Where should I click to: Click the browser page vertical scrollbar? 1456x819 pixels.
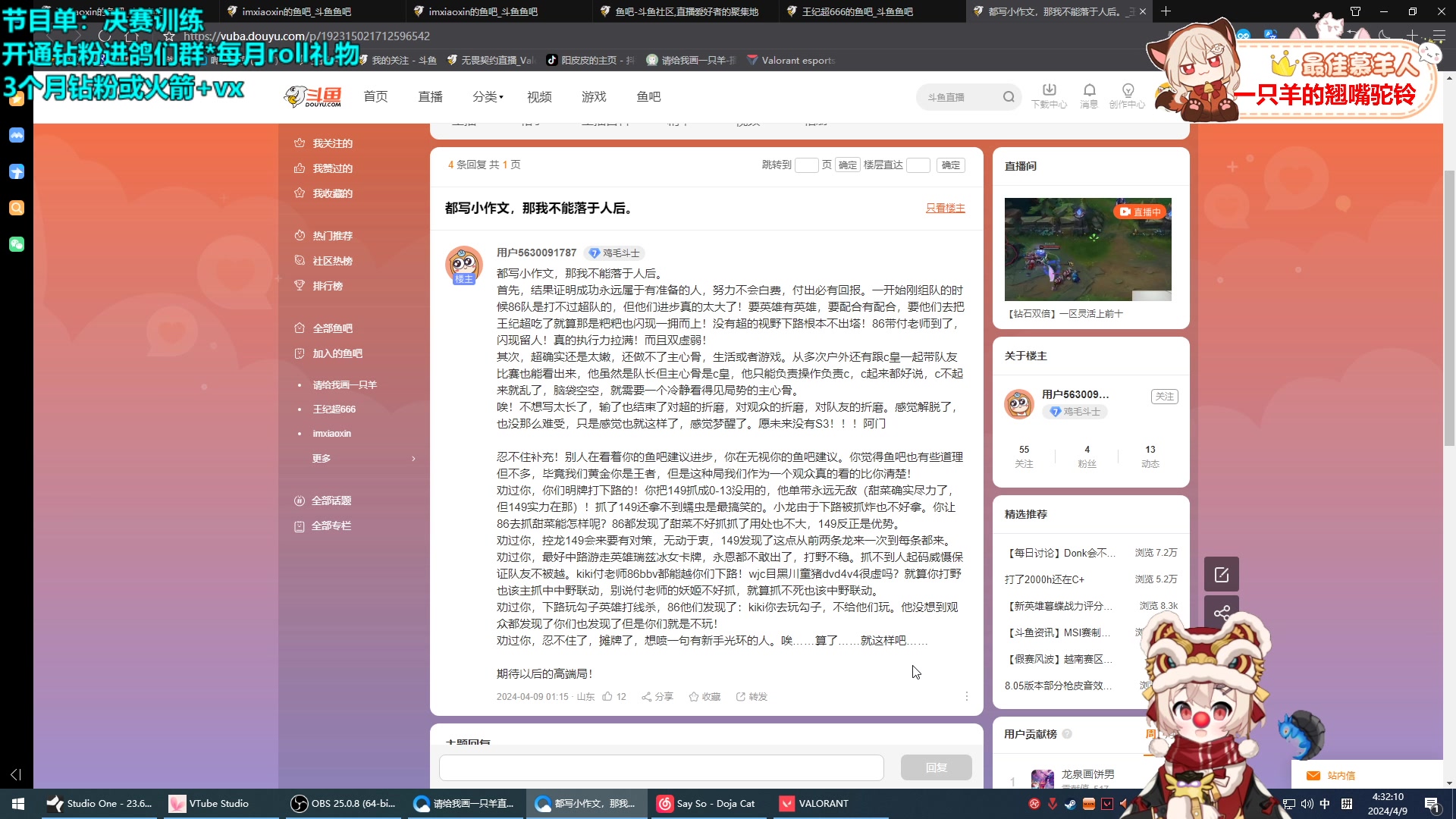(x=1449, y=309)
